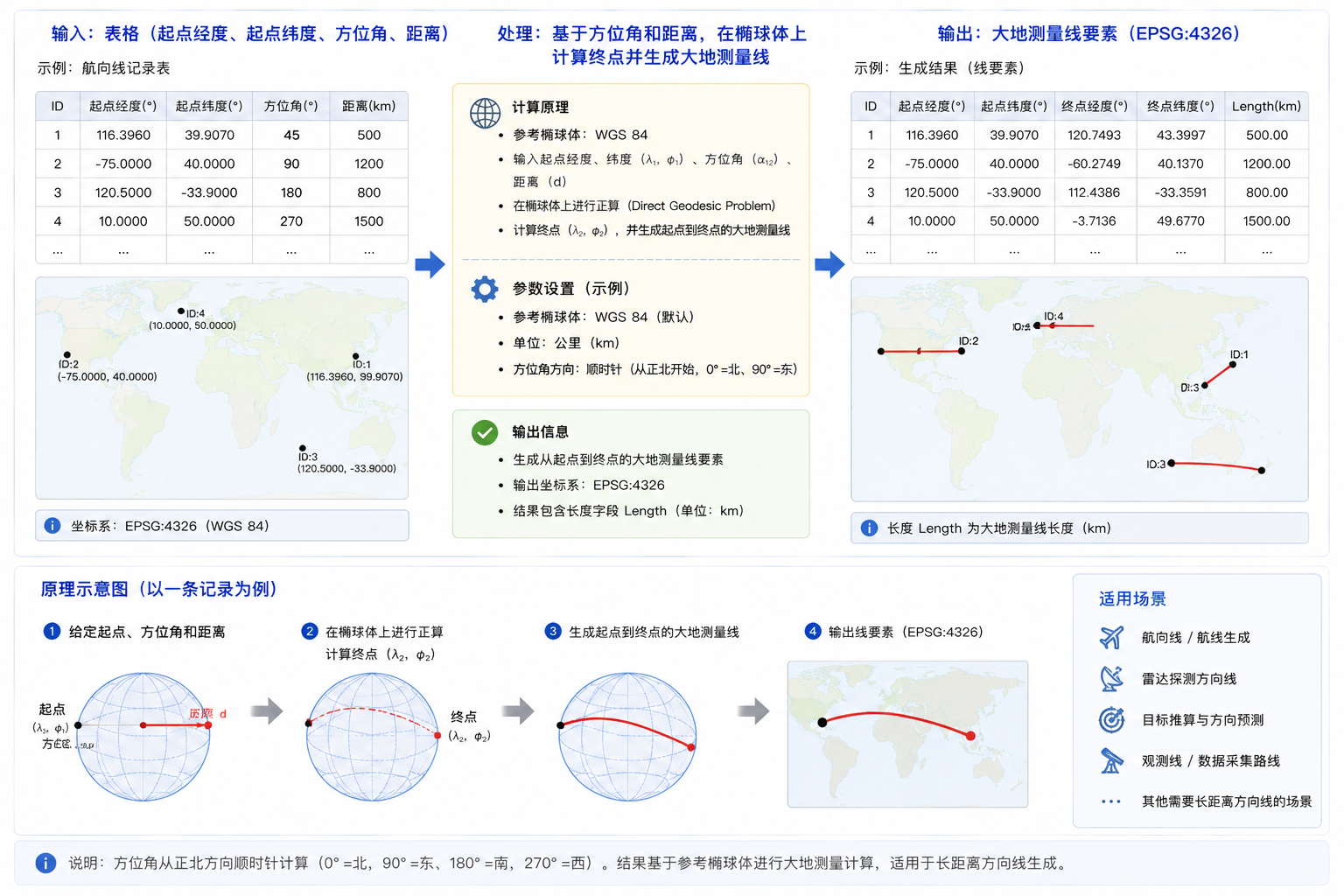Click the 示例：航向线记录表 caption
Viewport: 1344px width, 896px height.
point(103,67)
